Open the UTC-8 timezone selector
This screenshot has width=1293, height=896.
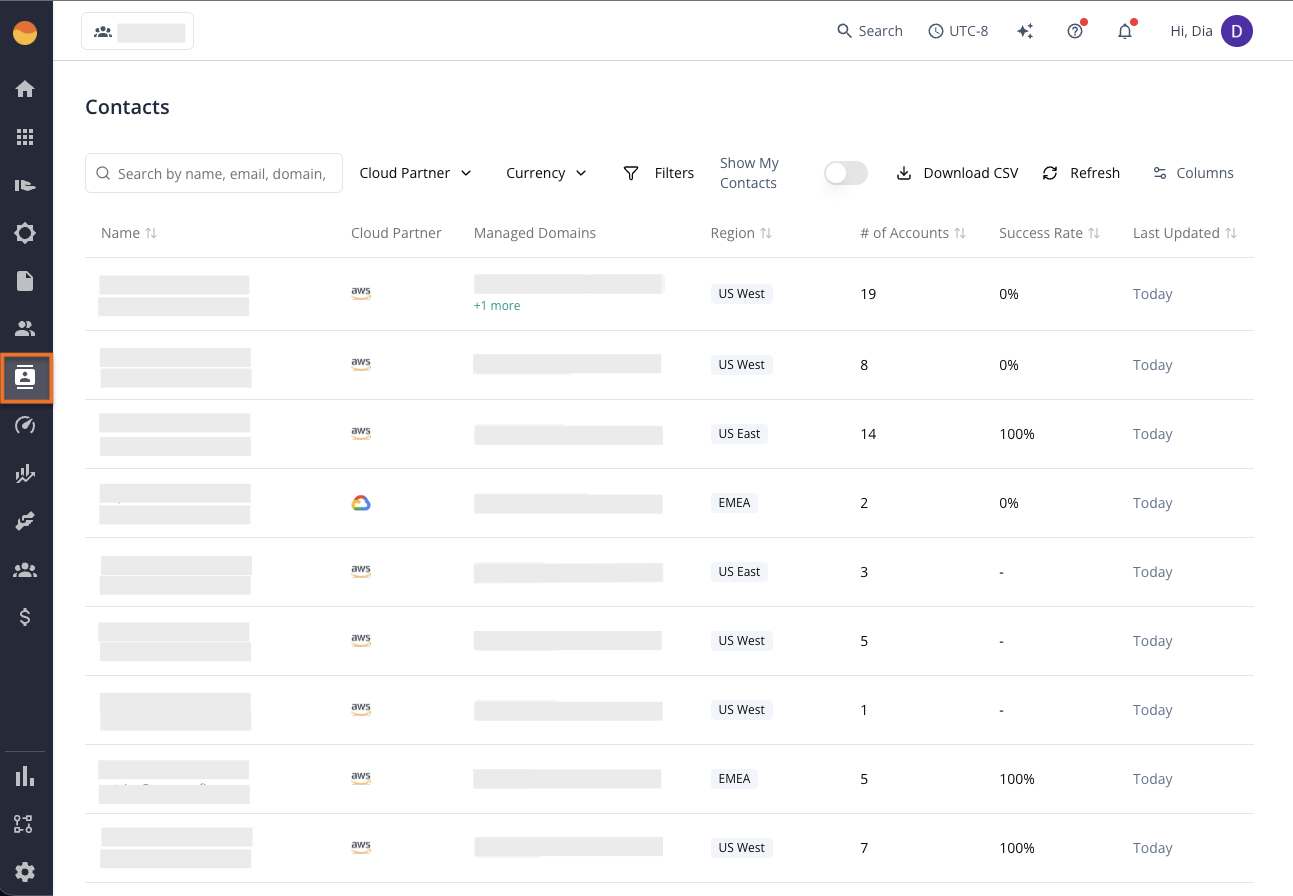pos(958,31)
